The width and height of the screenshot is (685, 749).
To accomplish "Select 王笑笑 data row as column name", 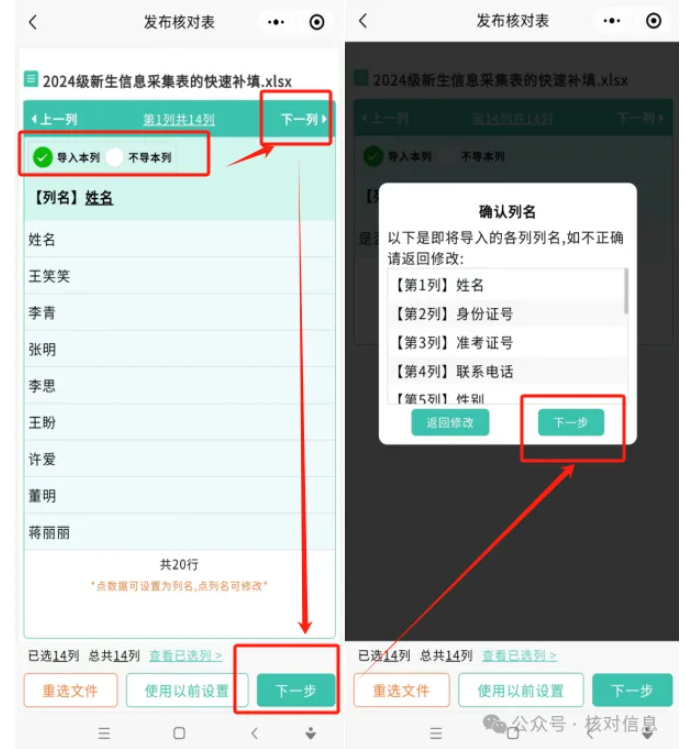I will pyautogui.click(x=180, y=276).
